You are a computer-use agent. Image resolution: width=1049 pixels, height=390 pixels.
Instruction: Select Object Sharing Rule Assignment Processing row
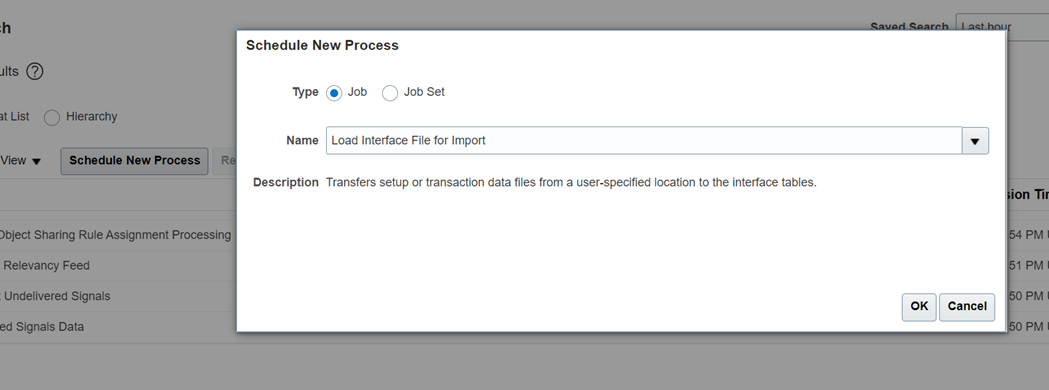[x=115, y=235]
